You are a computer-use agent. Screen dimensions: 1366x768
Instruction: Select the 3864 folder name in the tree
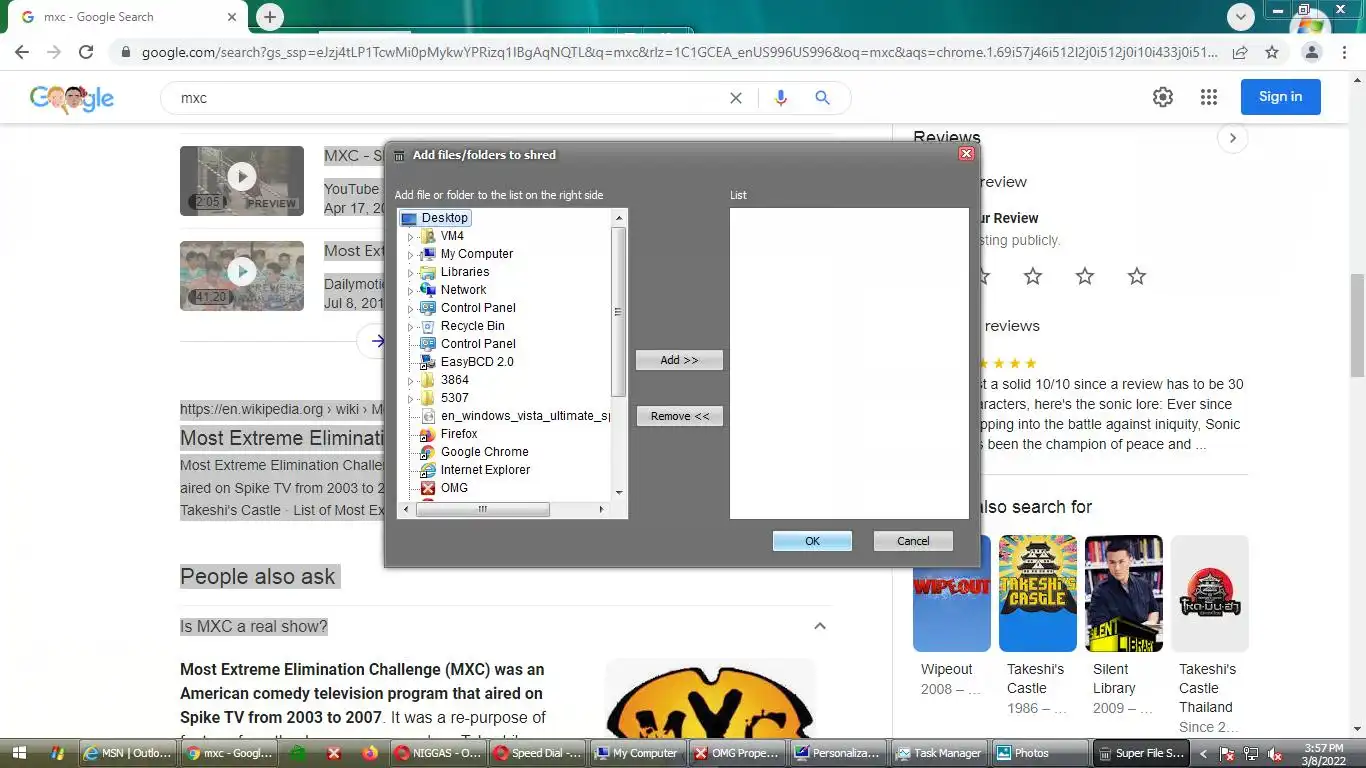454,380
